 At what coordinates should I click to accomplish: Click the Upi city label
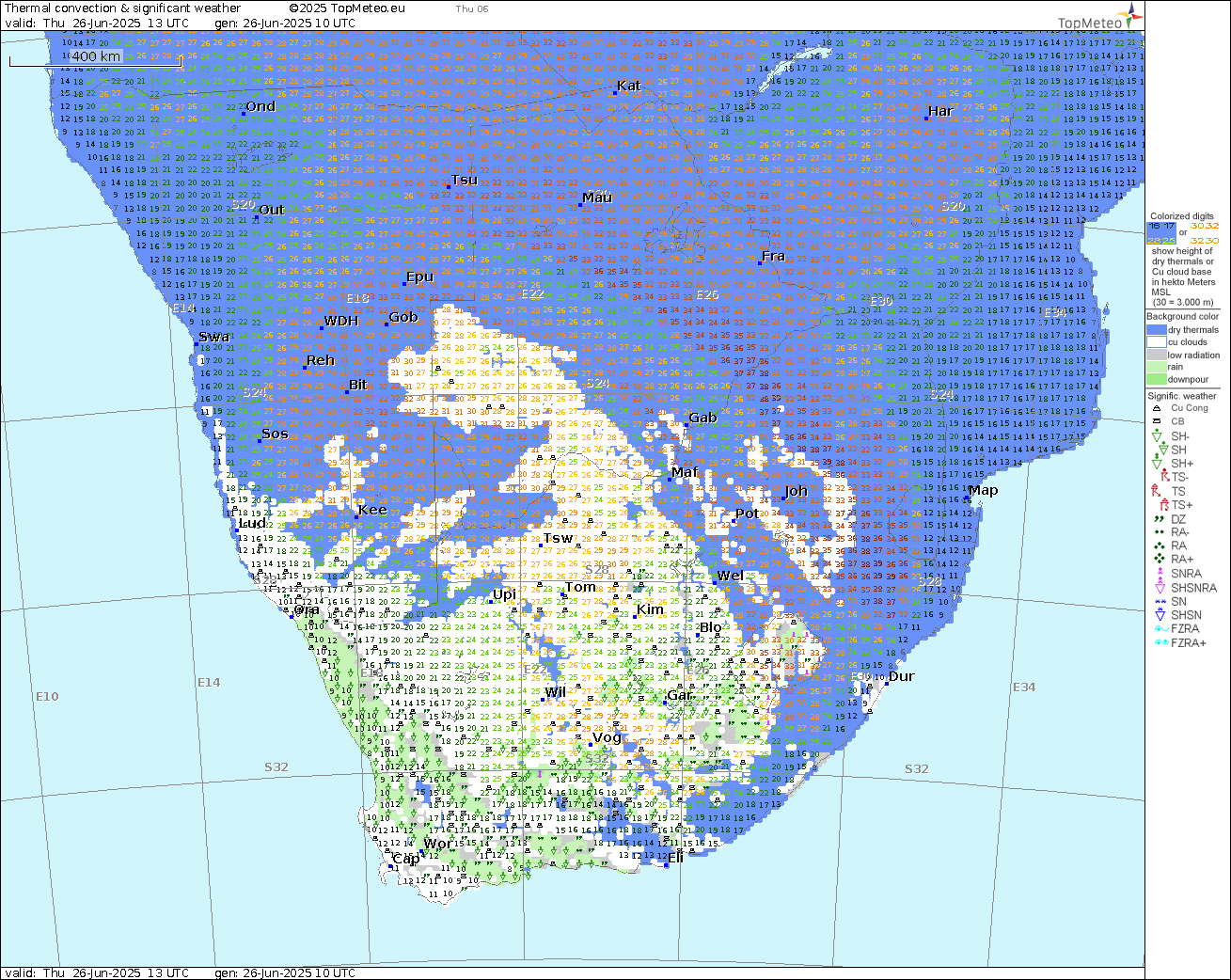tap(504, 595)
